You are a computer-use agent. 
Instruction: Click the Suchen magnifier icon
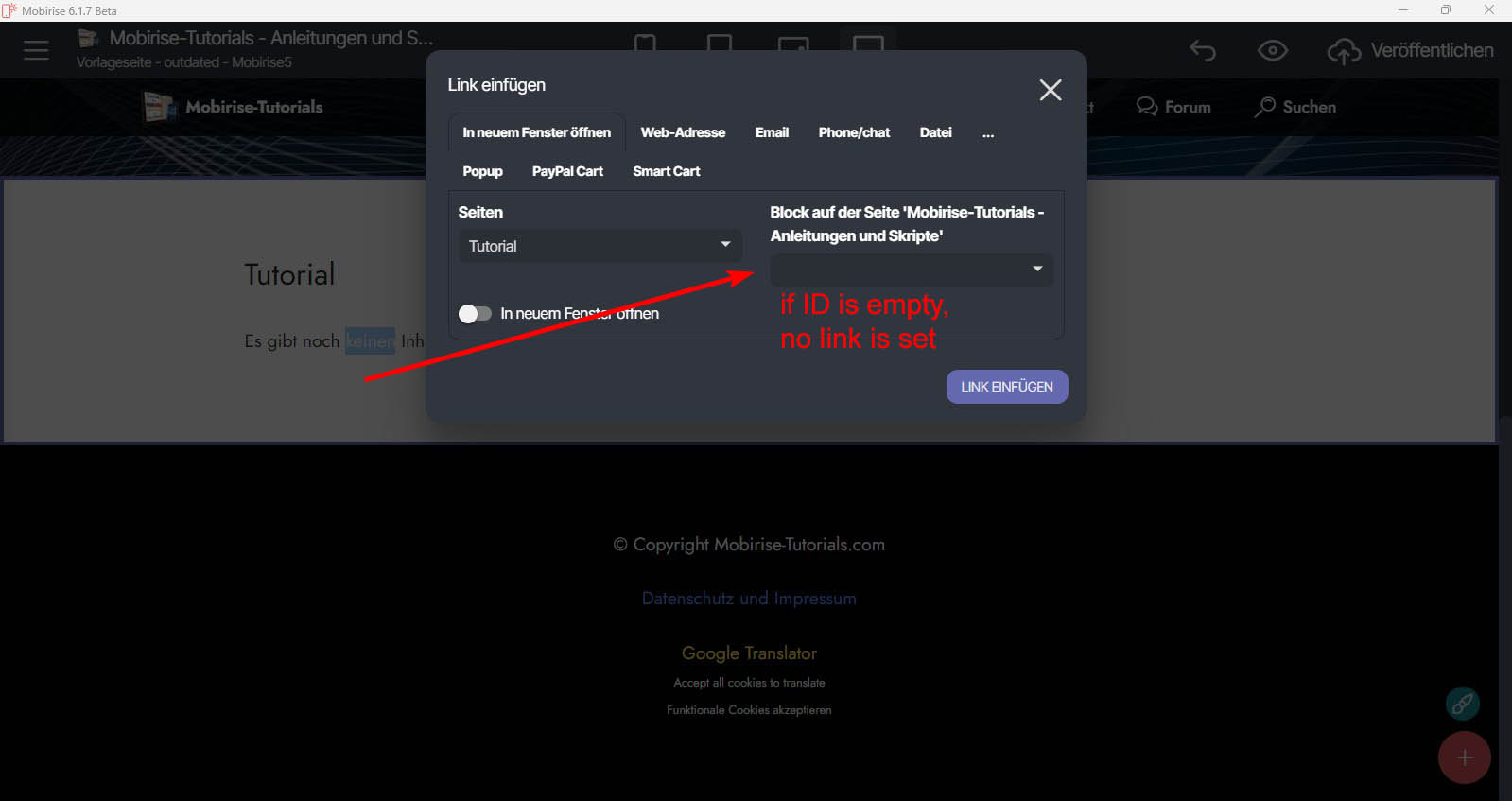(1265, 107)
